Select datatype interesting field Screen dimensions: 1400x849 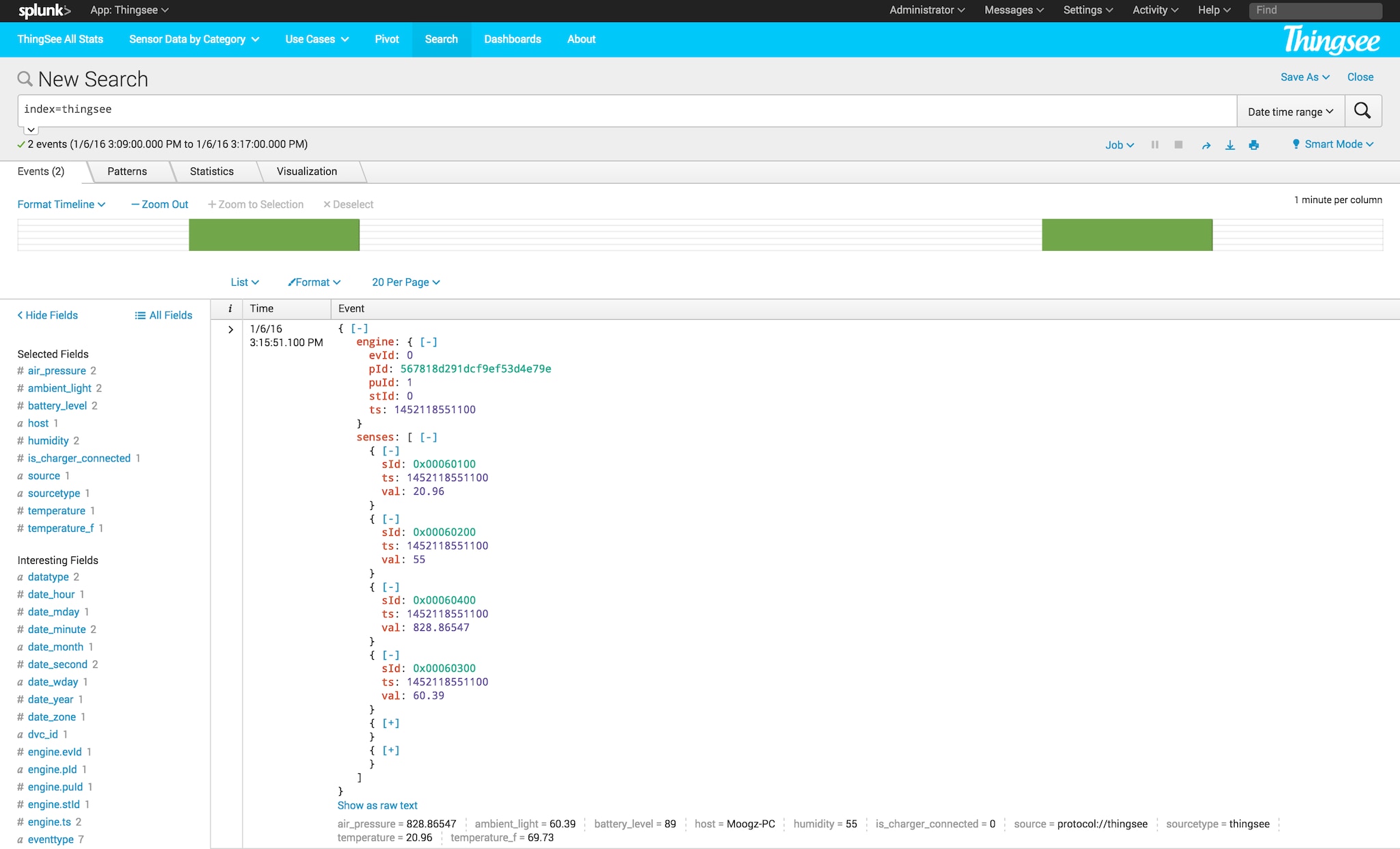click(49, 577)
